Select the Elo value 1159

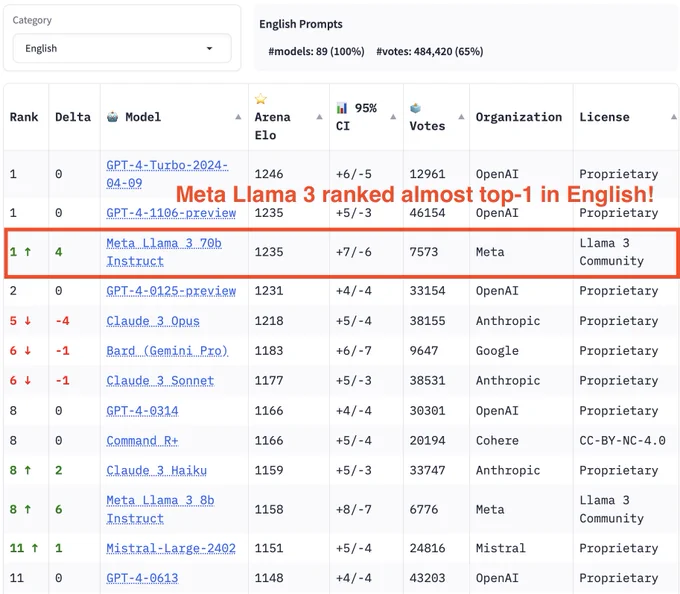(269, 470)
